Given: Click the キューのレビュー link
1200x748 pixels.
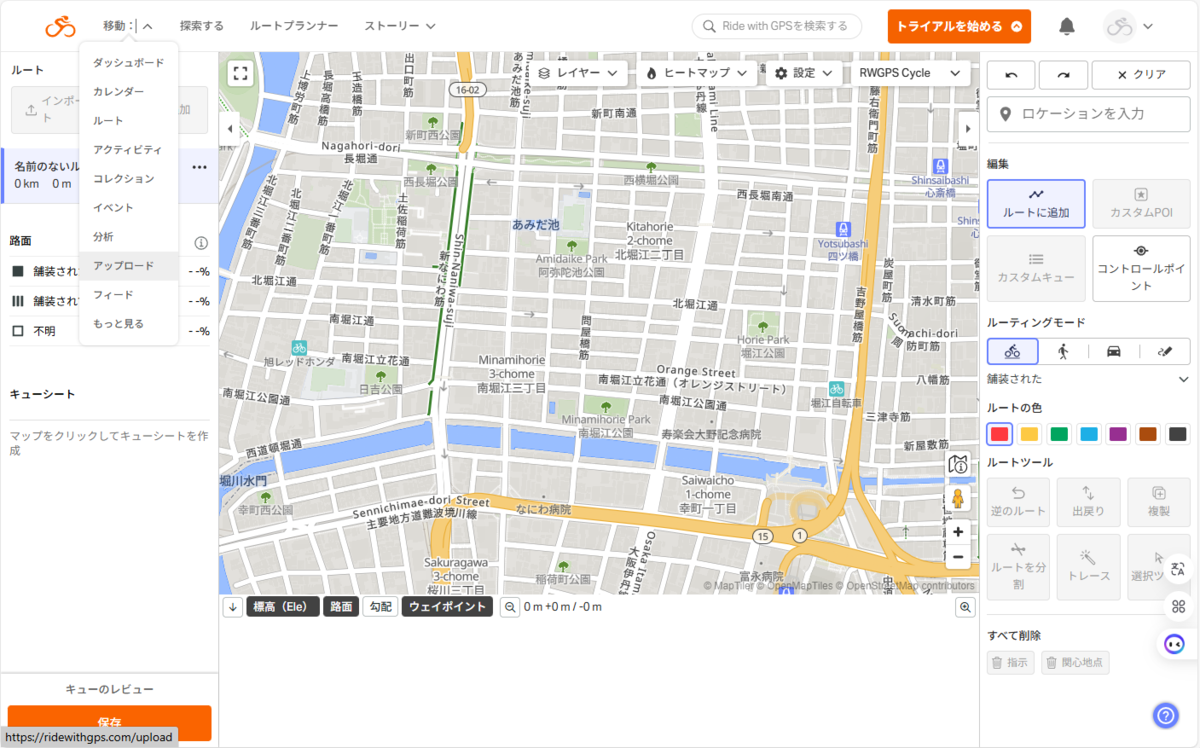Looking at the screenshot, I should 109,689.
